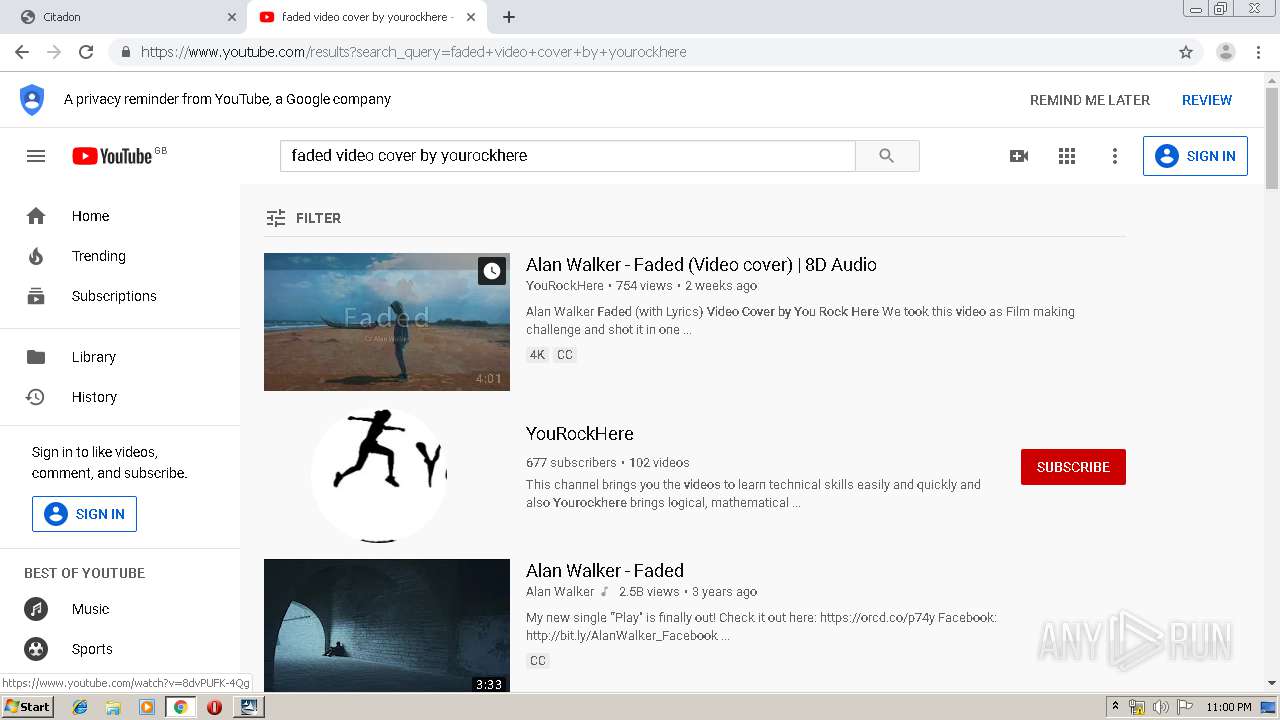Click REMIND ME LATER on privacy reminder
The image size is (1280, 720).
[x=1090, y=100]
